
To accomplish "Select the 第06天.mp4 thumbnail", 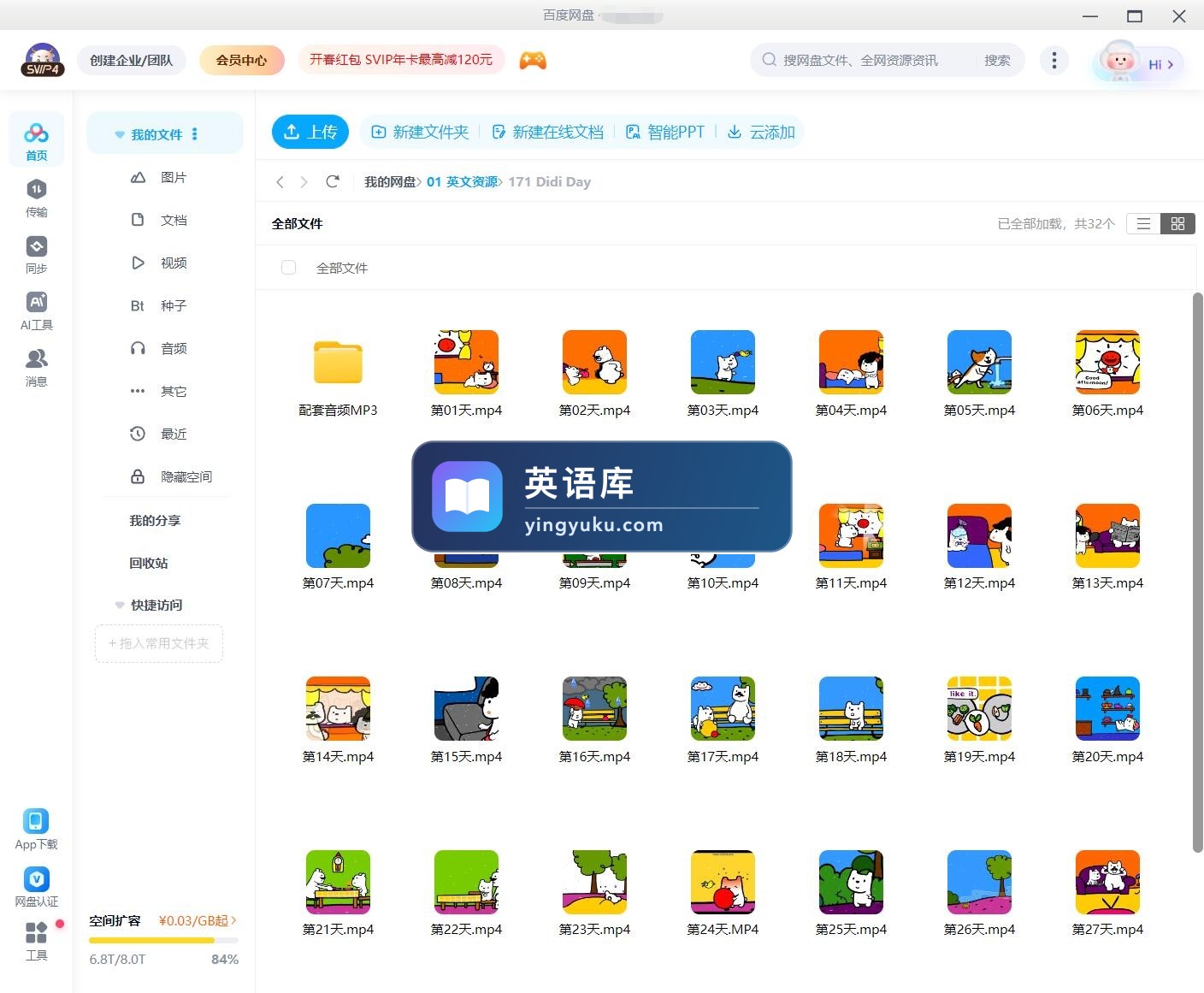I will 1107,363.
